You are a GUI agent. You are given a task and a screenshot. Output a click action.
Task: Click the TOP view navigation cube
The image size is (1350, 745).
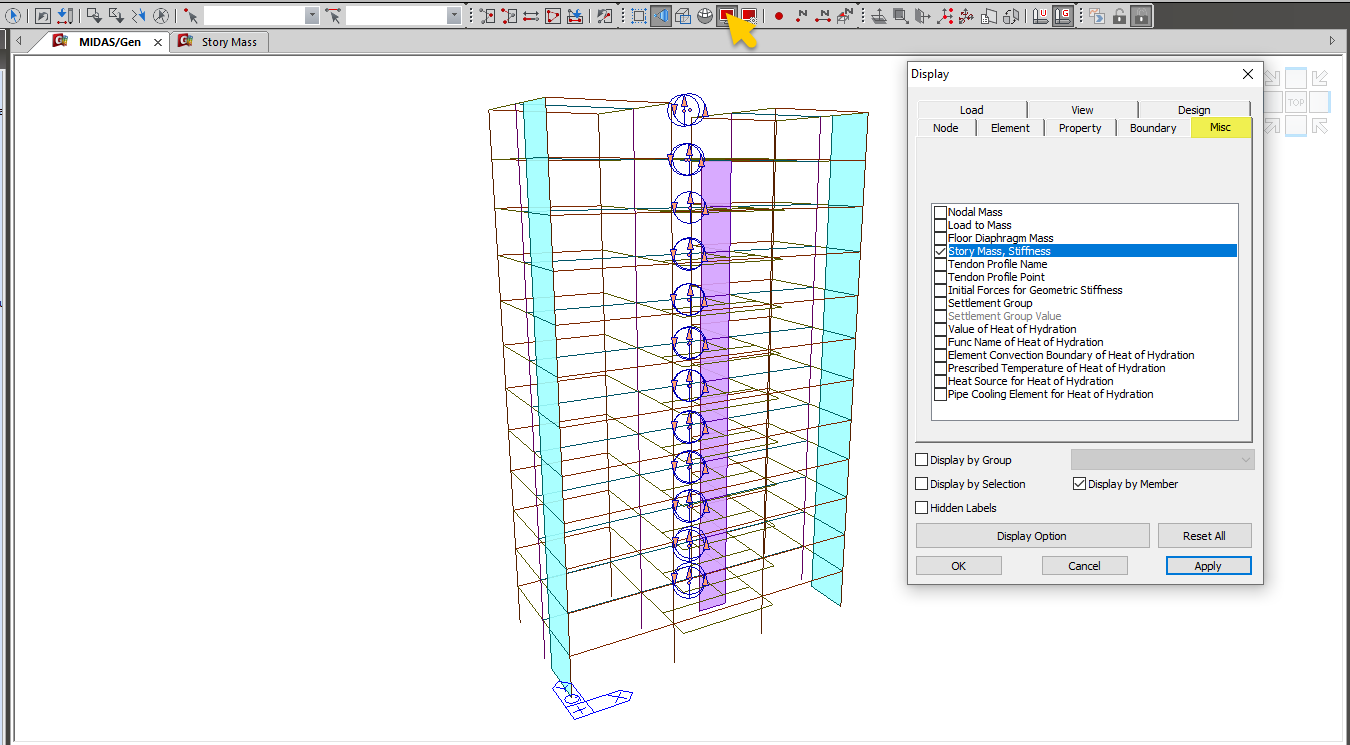(x=1296, y=102)
